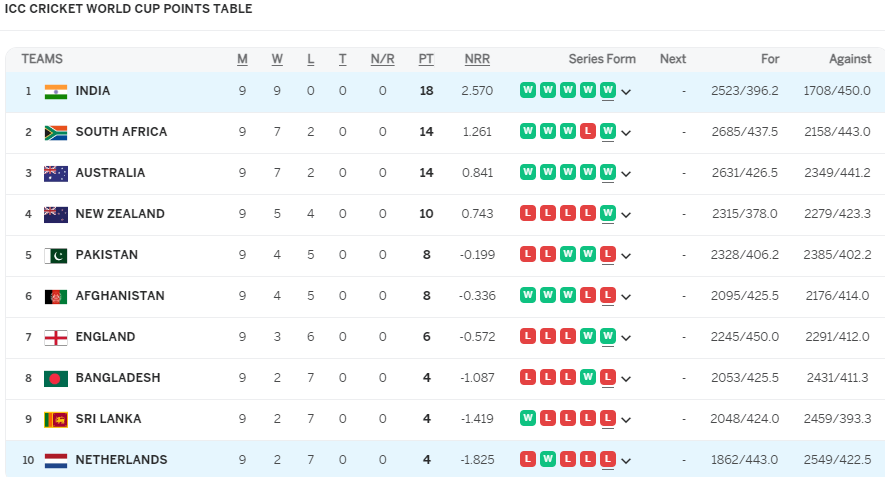Expand New Zealand's series form chevron
885x477 pixels.
click(x=626, y=215)
